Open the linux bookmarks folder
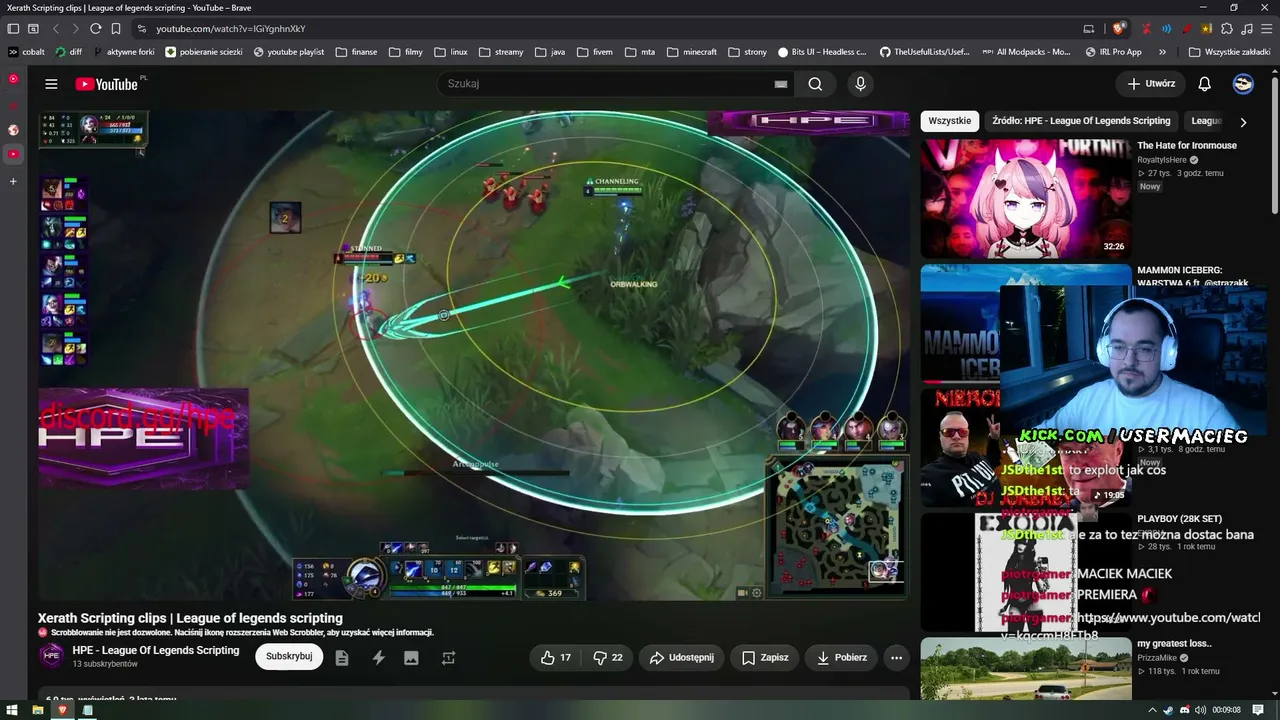The height and width of the screenshot is (720, 1280). (451, 52)
